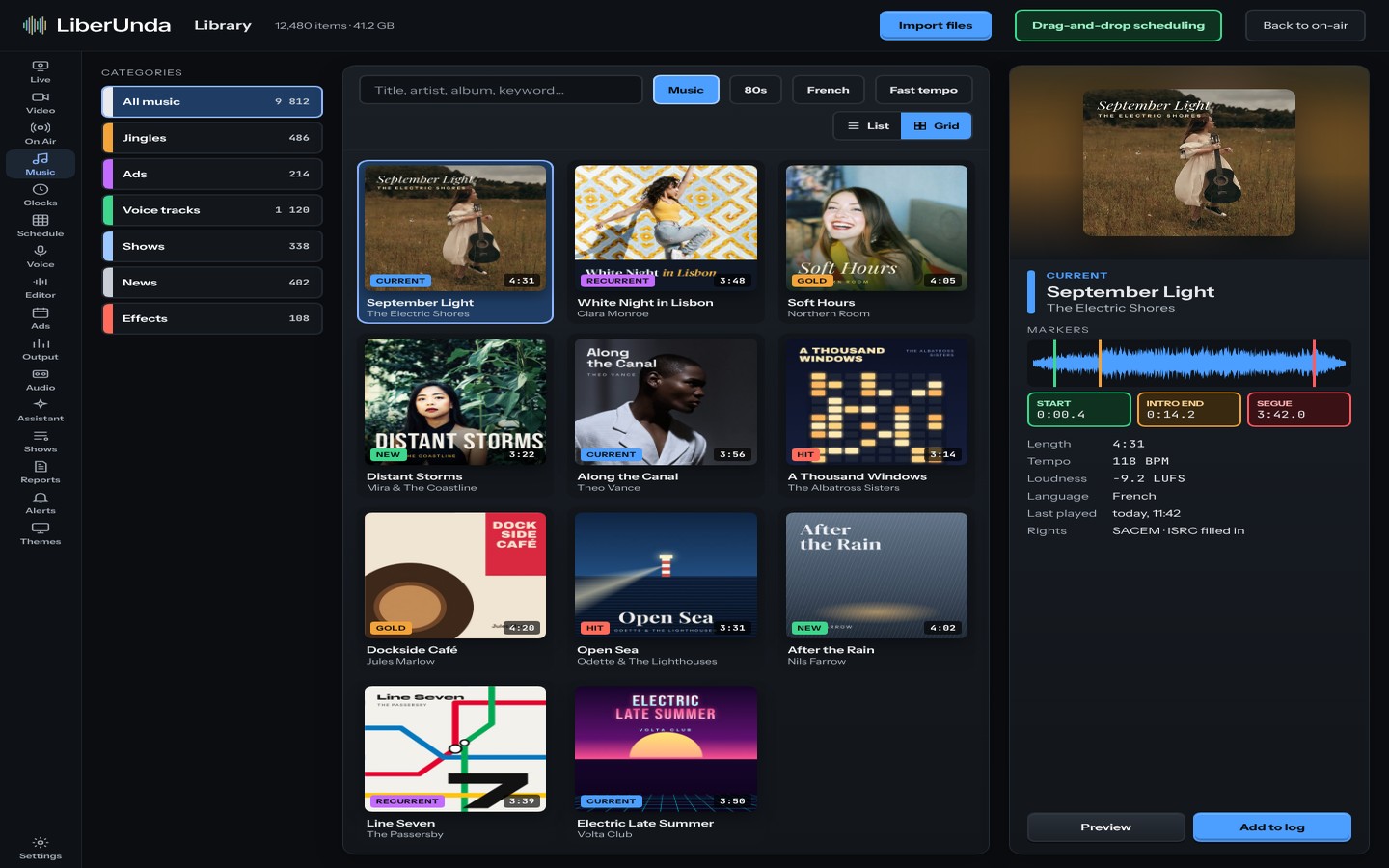
Task: Click the blue waveform in Markers
Action: point(1188,364)
